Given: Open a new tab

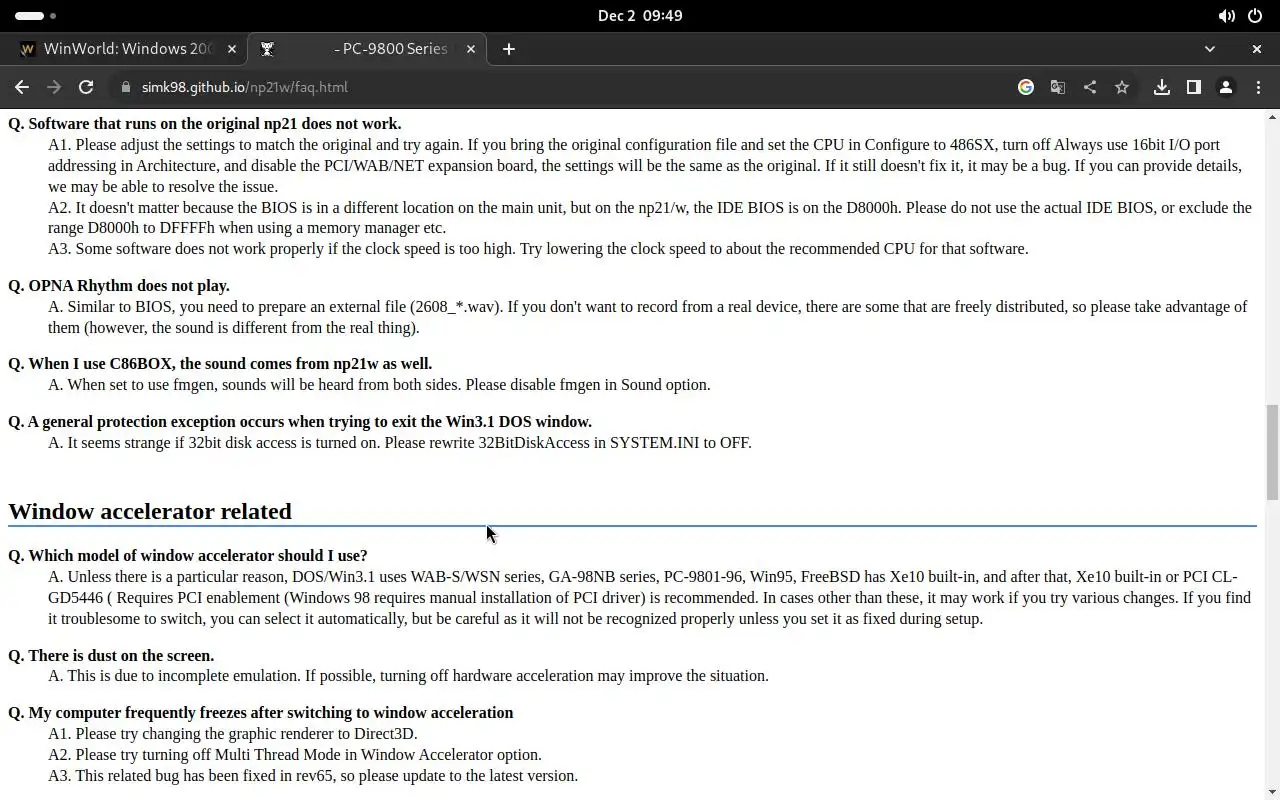Looking at the screenshot, I should coord(509,48).
